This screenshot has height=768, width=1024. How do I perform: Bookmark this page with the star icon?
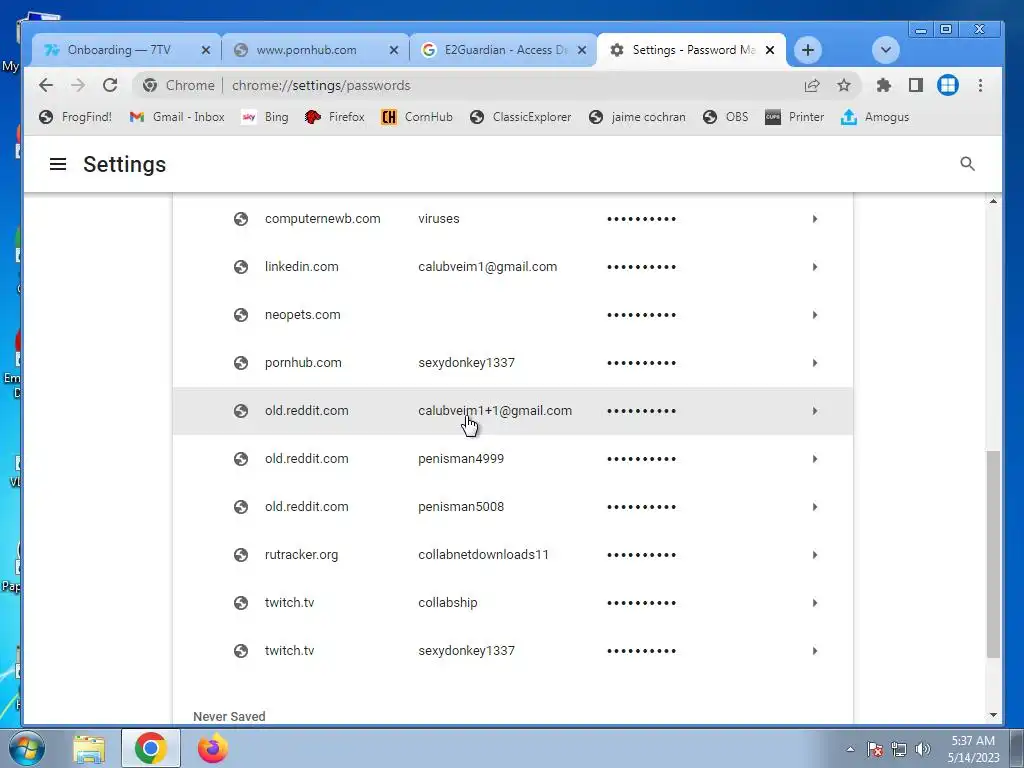click(x=844, y=85)
